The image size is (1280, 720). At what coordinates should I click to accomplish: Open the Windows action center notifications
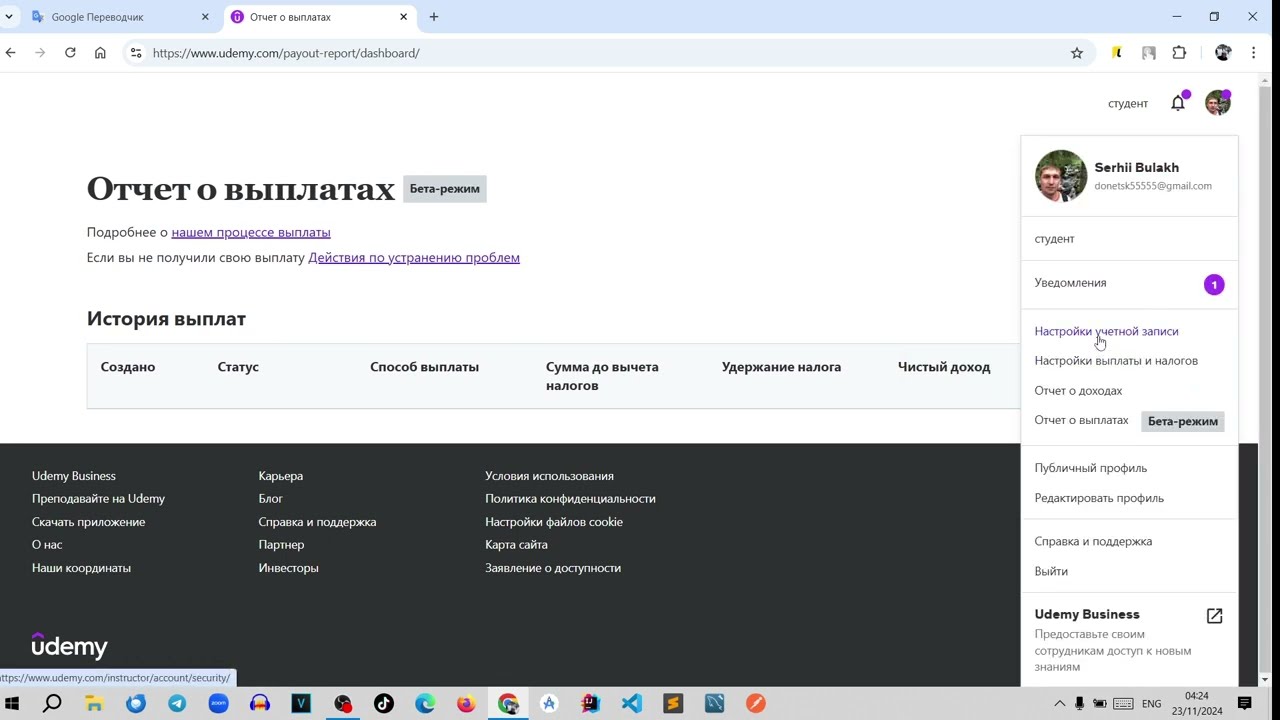tap(1245, 703)
